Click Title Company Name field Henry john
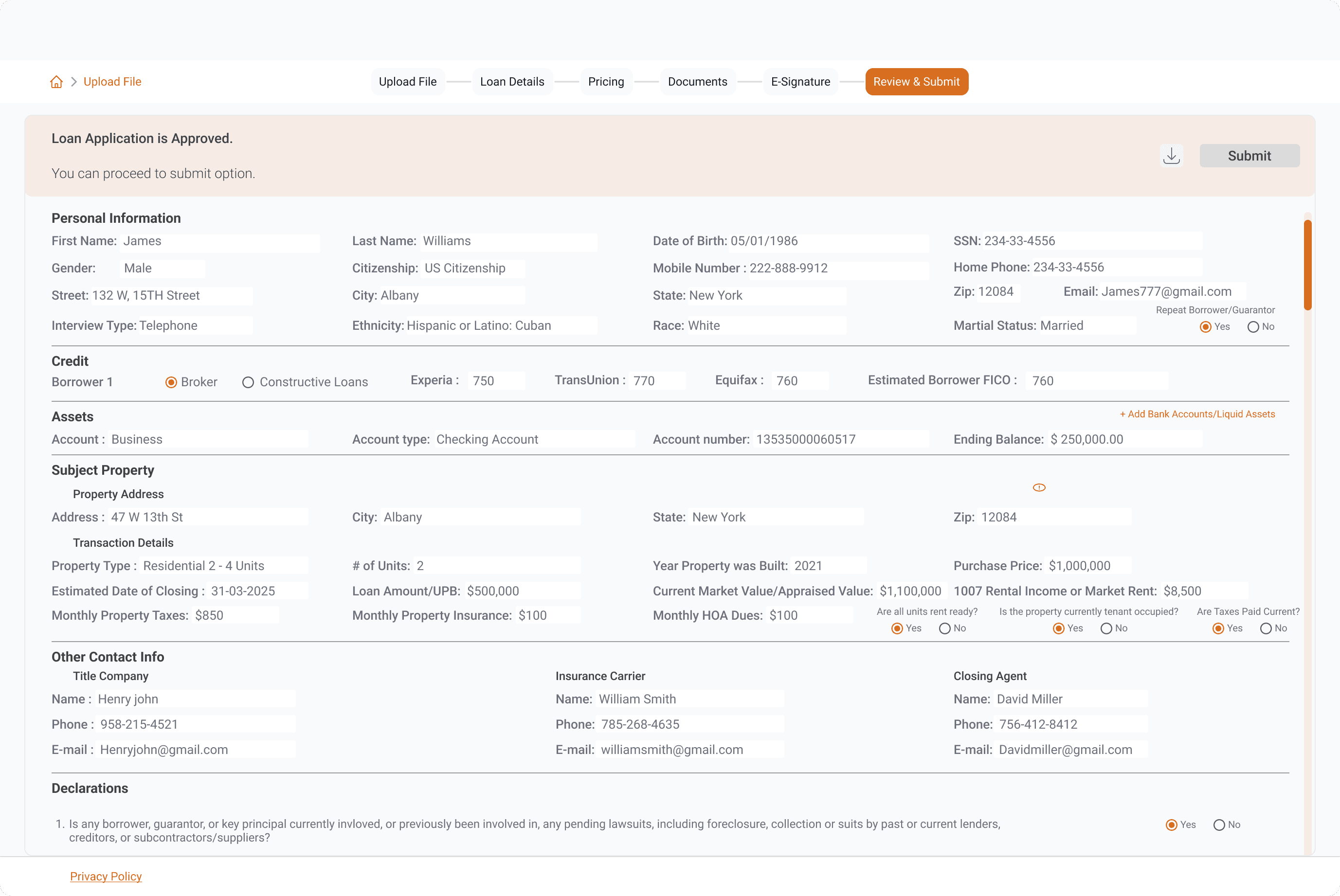 195,699
